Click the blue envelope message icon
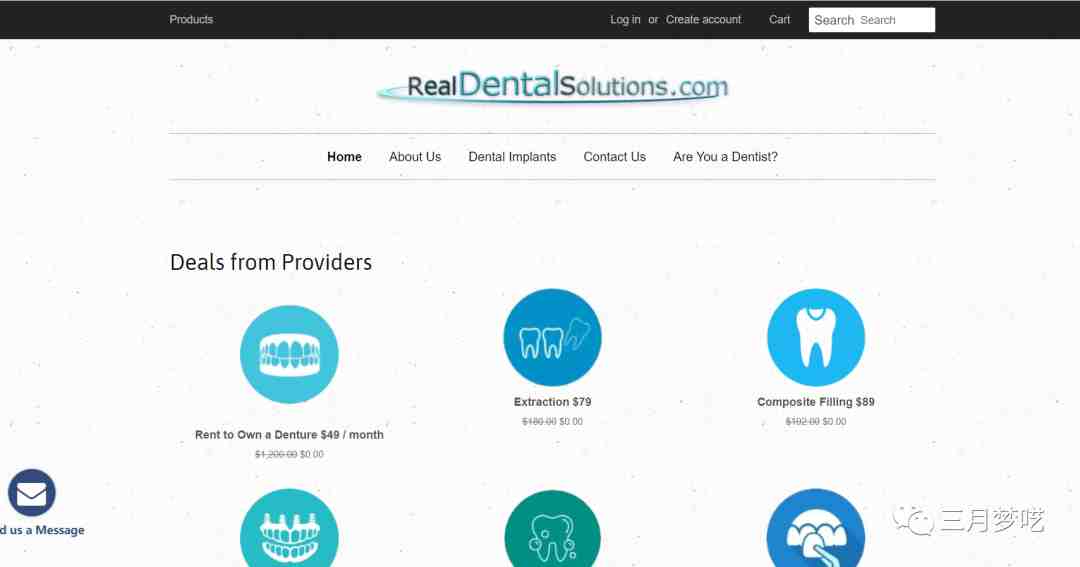 point(32,493)
